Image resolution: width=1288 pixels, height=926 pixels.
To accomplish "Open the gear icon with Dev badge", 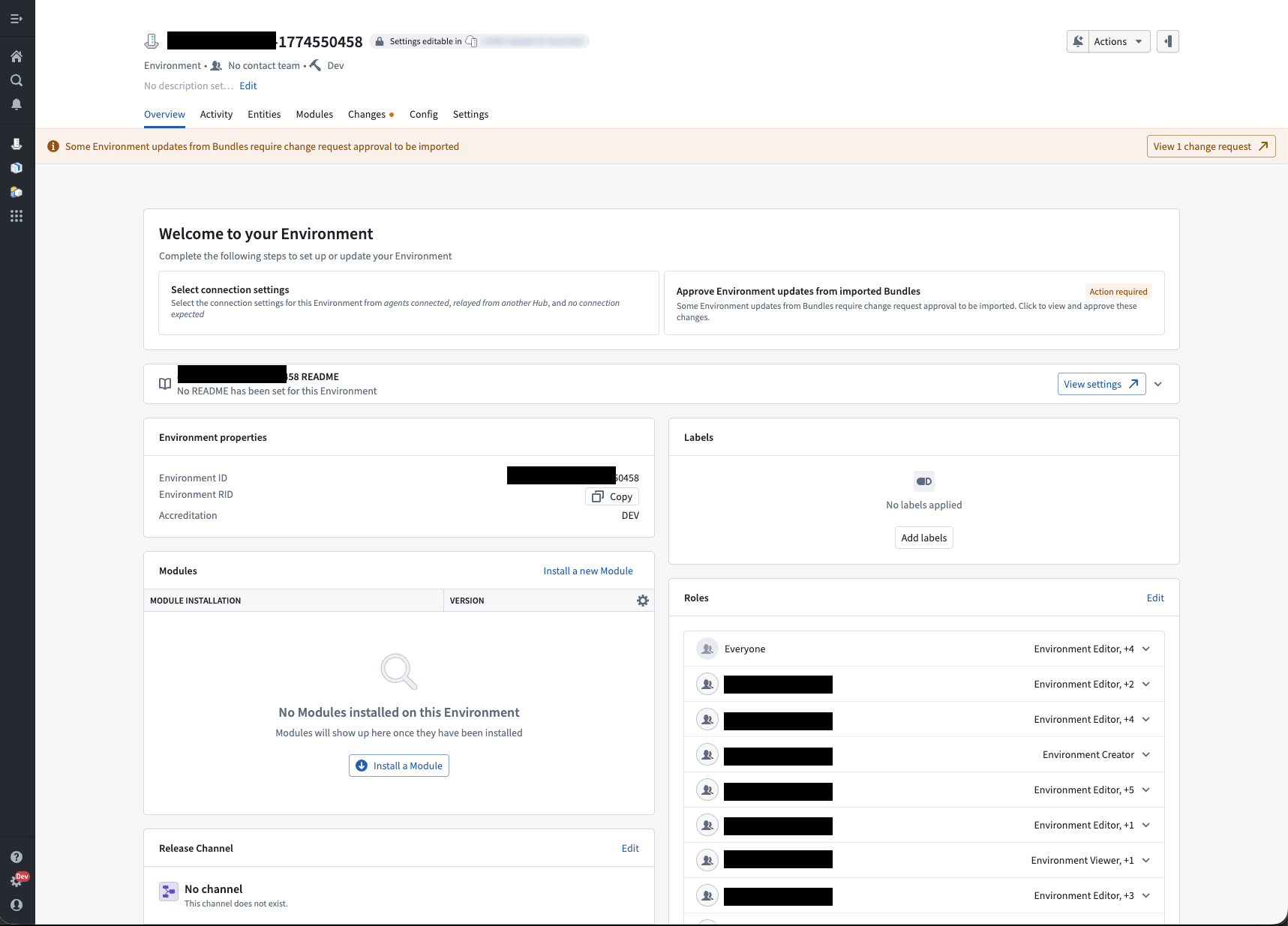I will (x=17, y=881).
